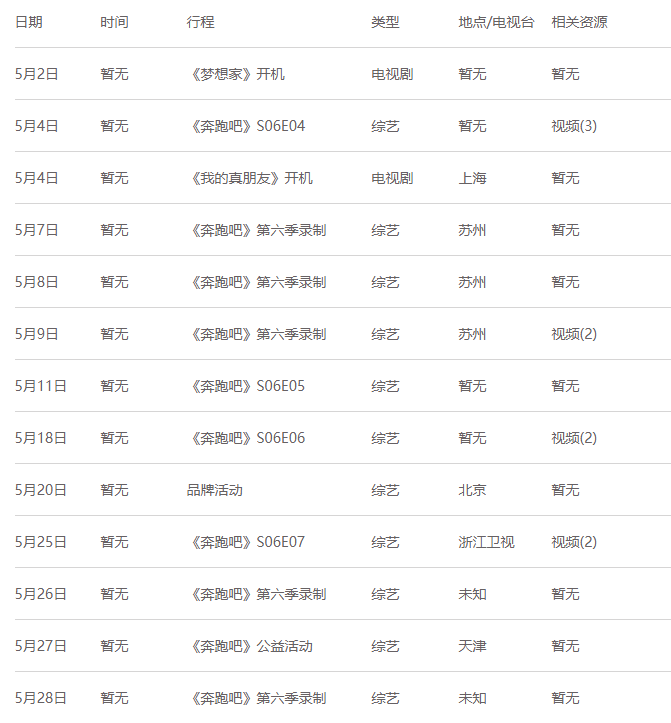Click the 天津 location cell
Screen dimensions: 671x723
tap(472, 646)
